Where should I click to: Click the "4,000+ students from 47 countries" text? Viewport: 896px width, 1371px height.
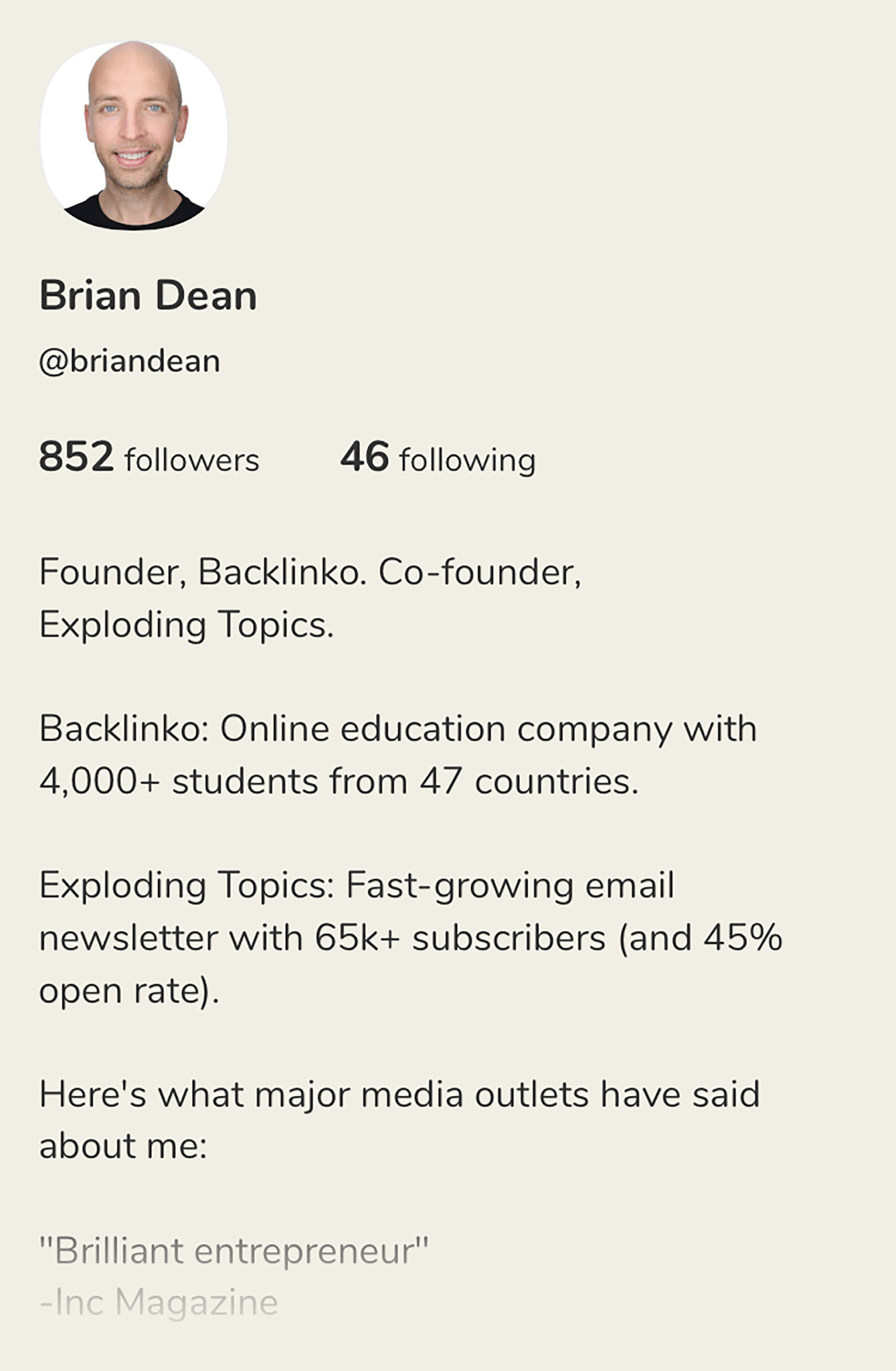(338, 781)
